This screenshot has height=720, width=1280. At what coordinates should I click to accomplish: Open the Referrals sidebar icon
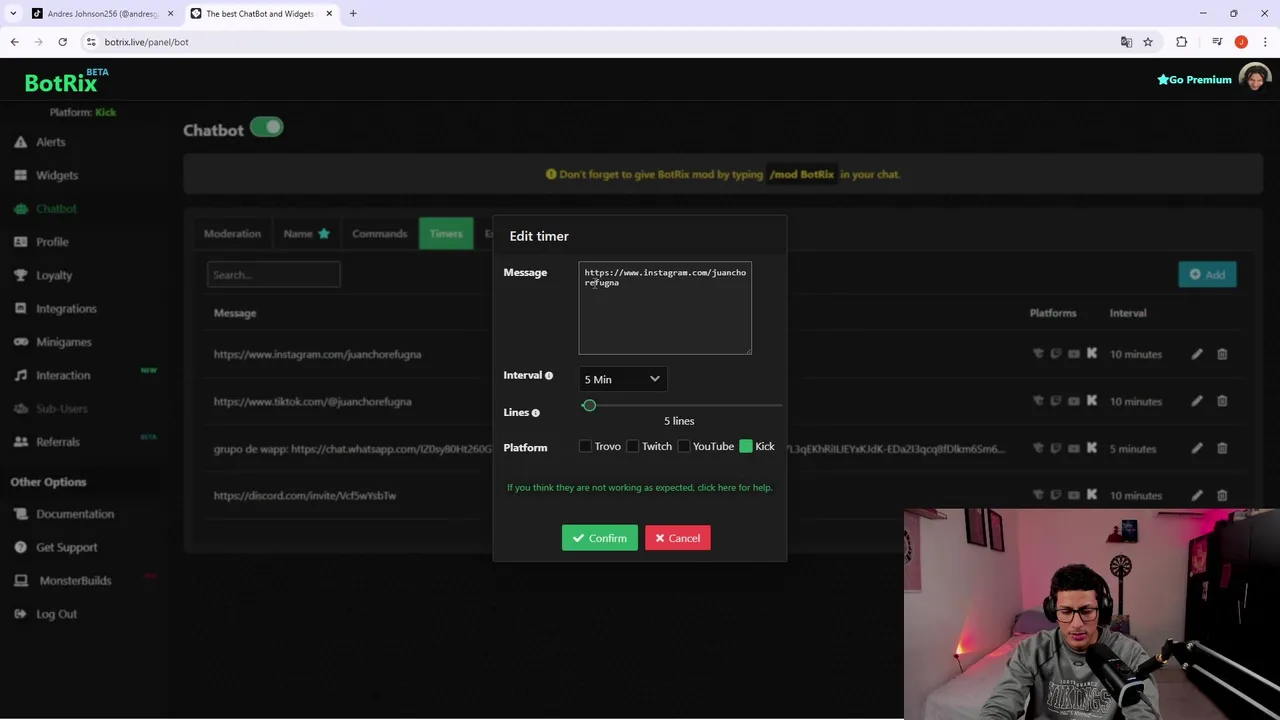[20, 442]
